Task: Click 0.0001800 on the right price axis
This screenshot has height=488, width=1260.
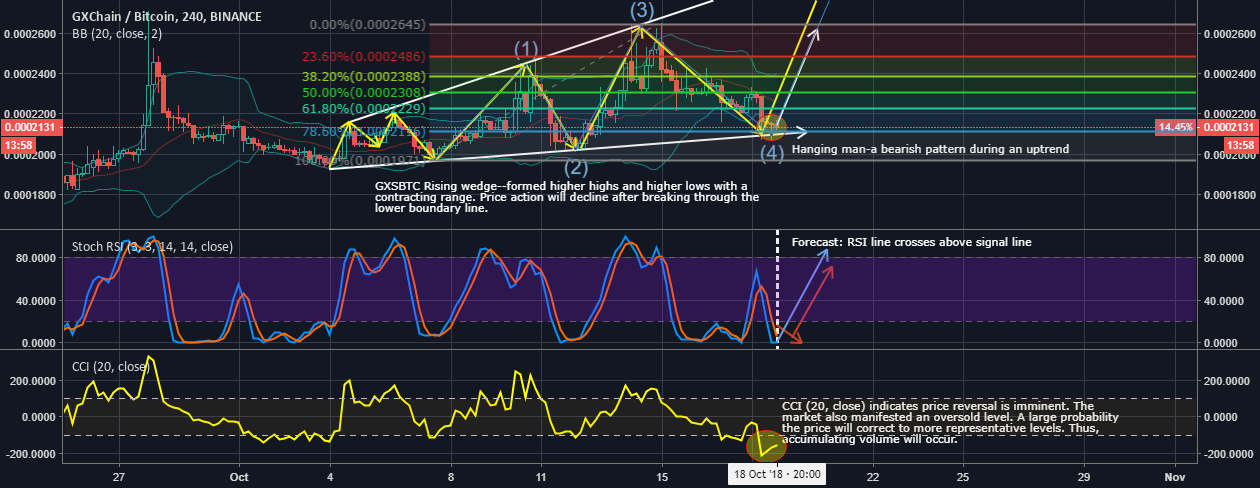Action: pos(1229,195)
